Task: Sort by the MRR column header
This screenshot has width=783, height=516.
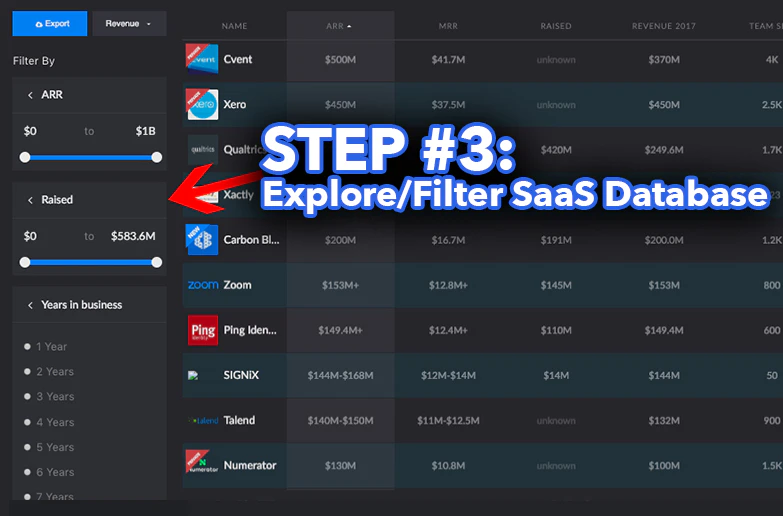Action: [x=448, y=26]
